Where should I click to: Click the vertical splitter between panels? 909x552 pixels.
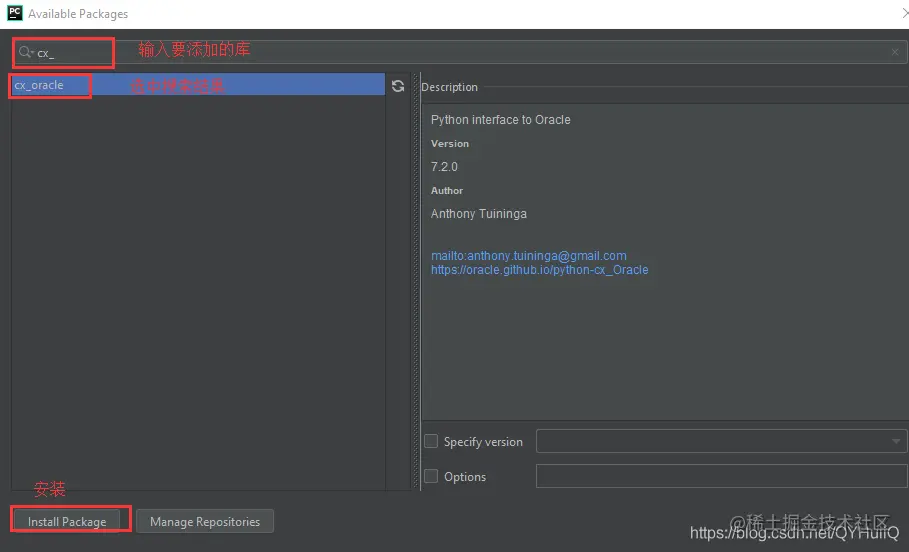[416, 281]
